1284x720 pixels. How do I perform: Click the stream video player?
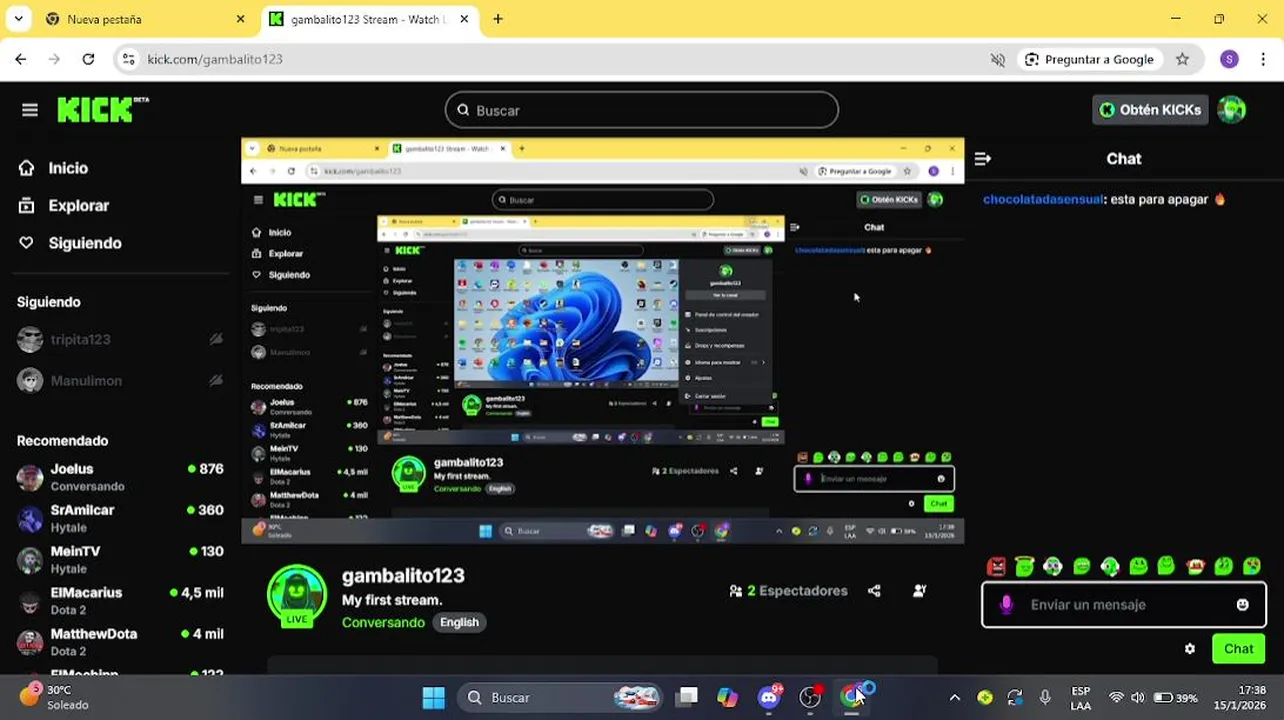pos(602,341)
